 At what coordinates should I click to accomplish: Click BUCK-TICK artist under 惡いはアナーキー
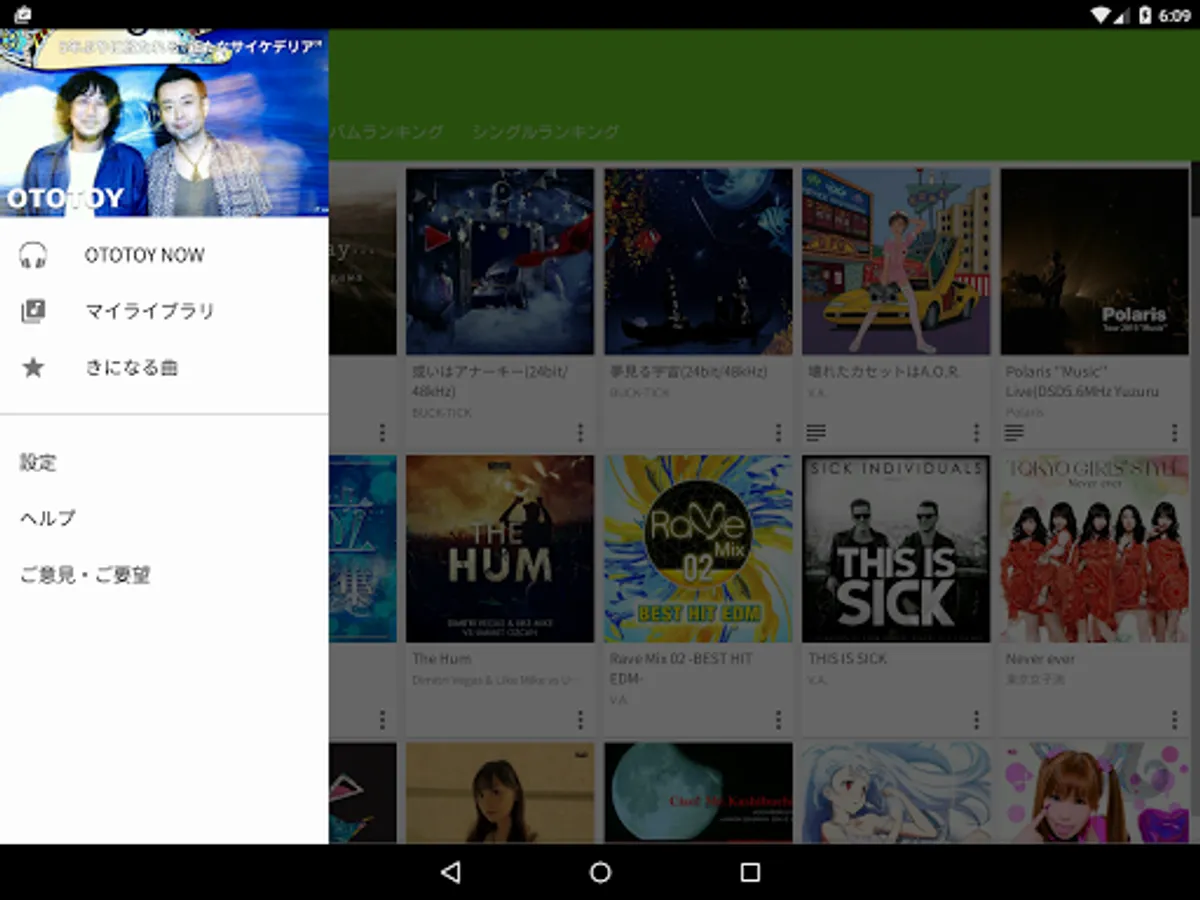(442, 412)
